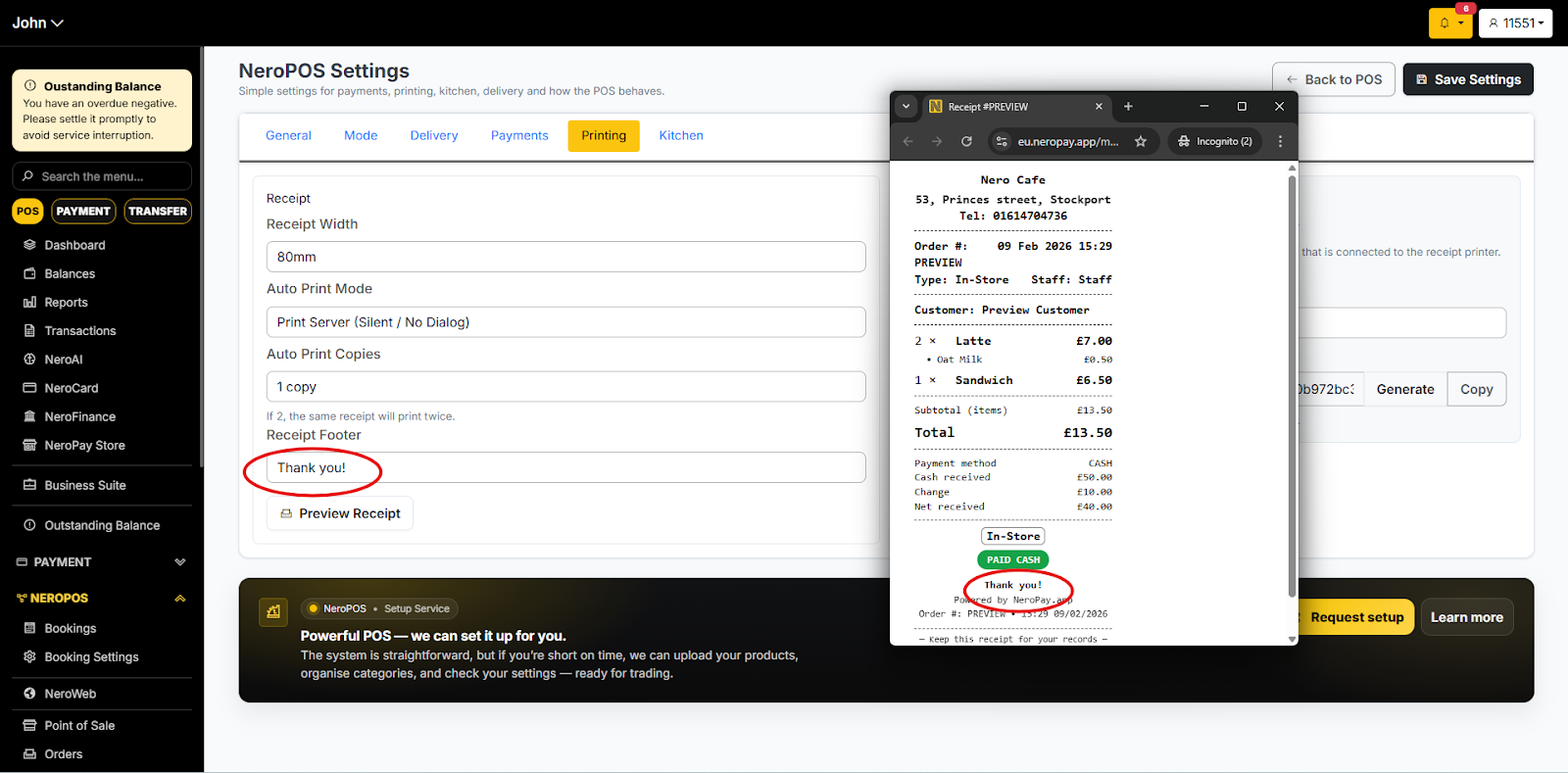Screen dimensions: 1568x773
Task: Click the Reports chart icon
Action: click(x=29, y=303)
